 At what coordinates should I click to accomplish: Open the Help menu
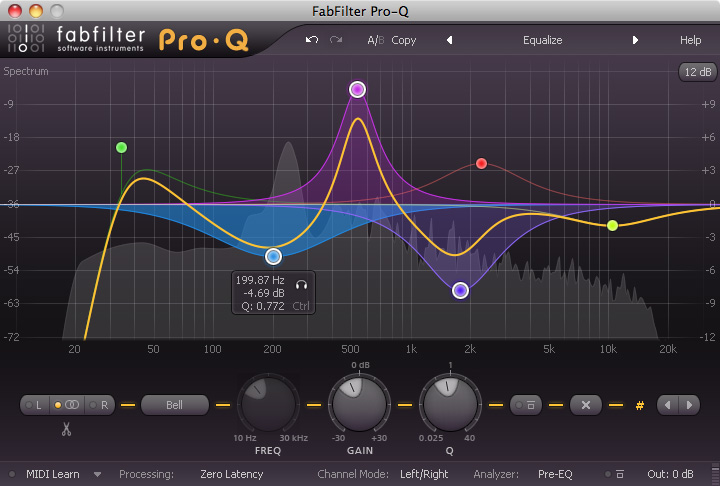coord(690,41)
